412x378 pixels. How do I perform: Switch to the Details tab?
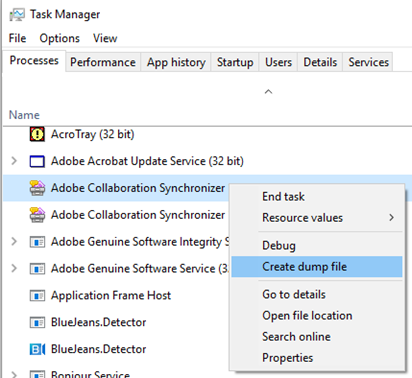click(x=320, y=62)
